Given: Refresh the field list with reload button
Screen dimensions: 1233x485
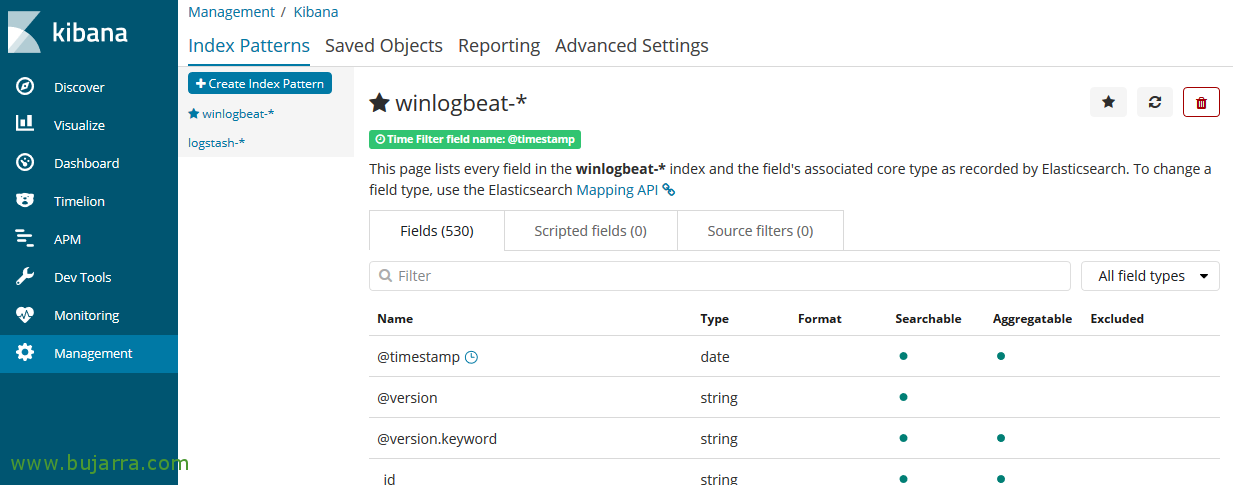Looking at the screenshot, I should pyautogui.click(x=1154, y=102).
